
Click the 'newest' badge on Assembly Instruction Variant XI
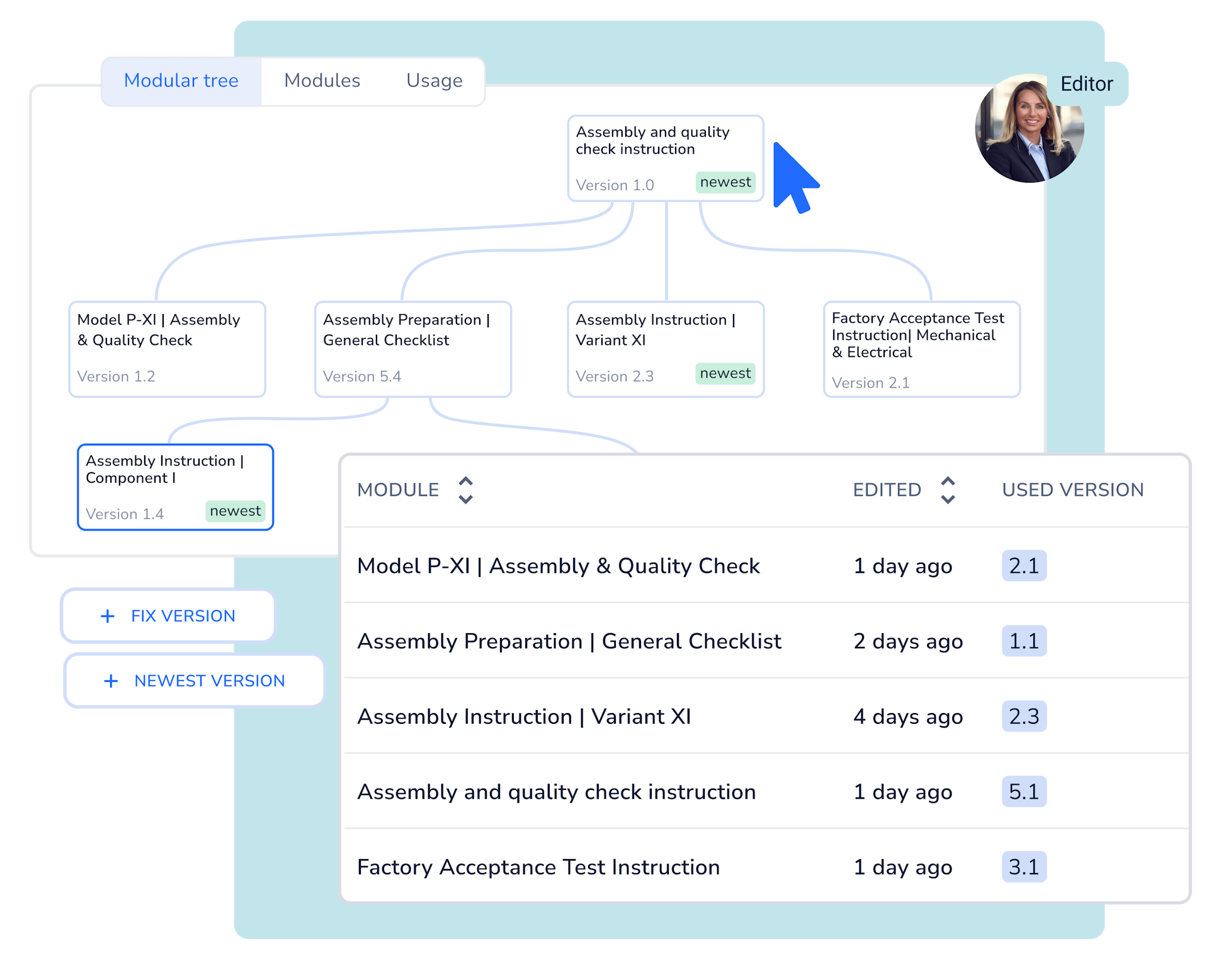point(725,373)
